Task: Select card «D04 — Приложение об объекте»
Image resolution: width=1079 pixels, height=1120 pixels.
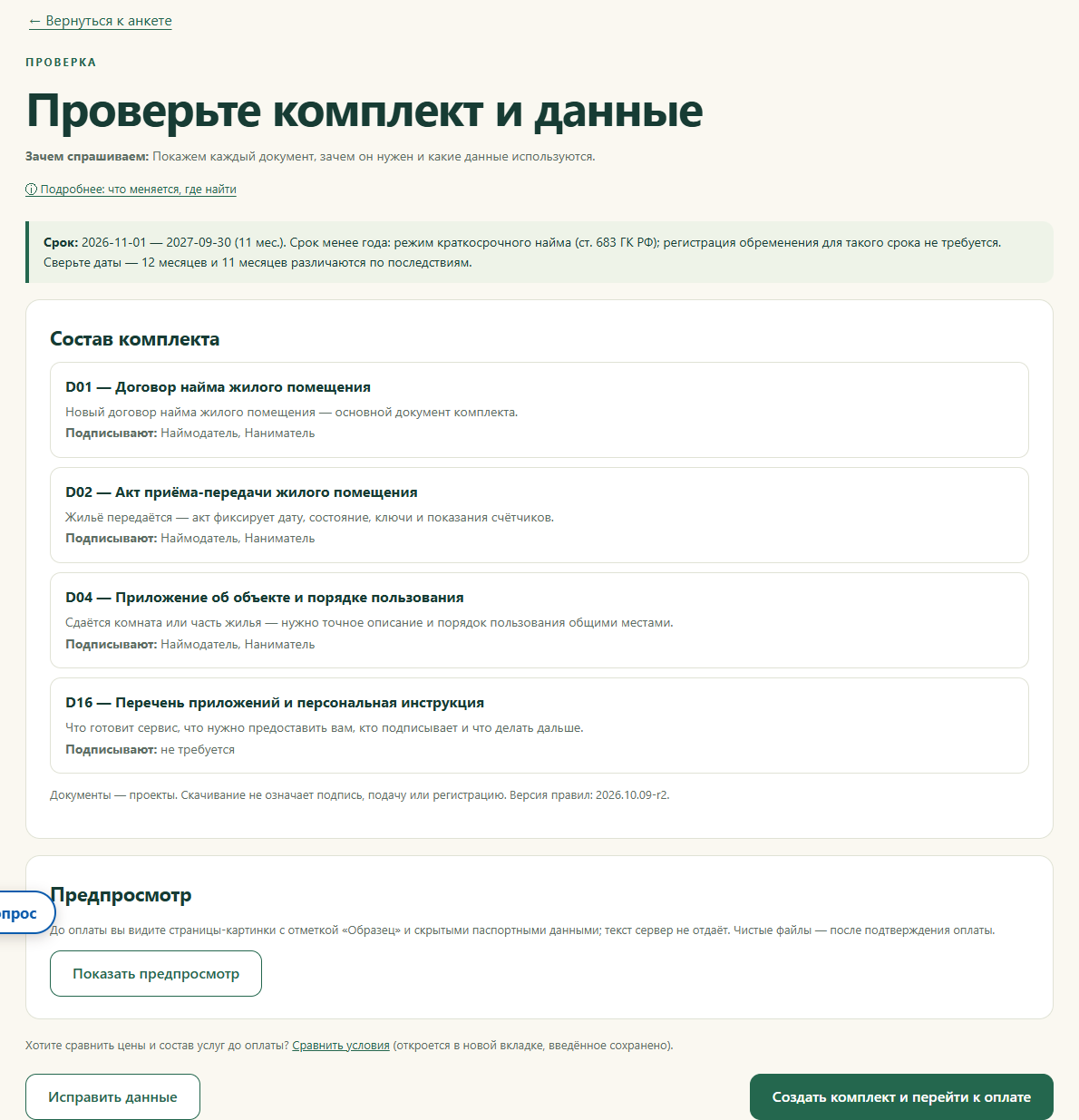Action: [x=539, y=620]
